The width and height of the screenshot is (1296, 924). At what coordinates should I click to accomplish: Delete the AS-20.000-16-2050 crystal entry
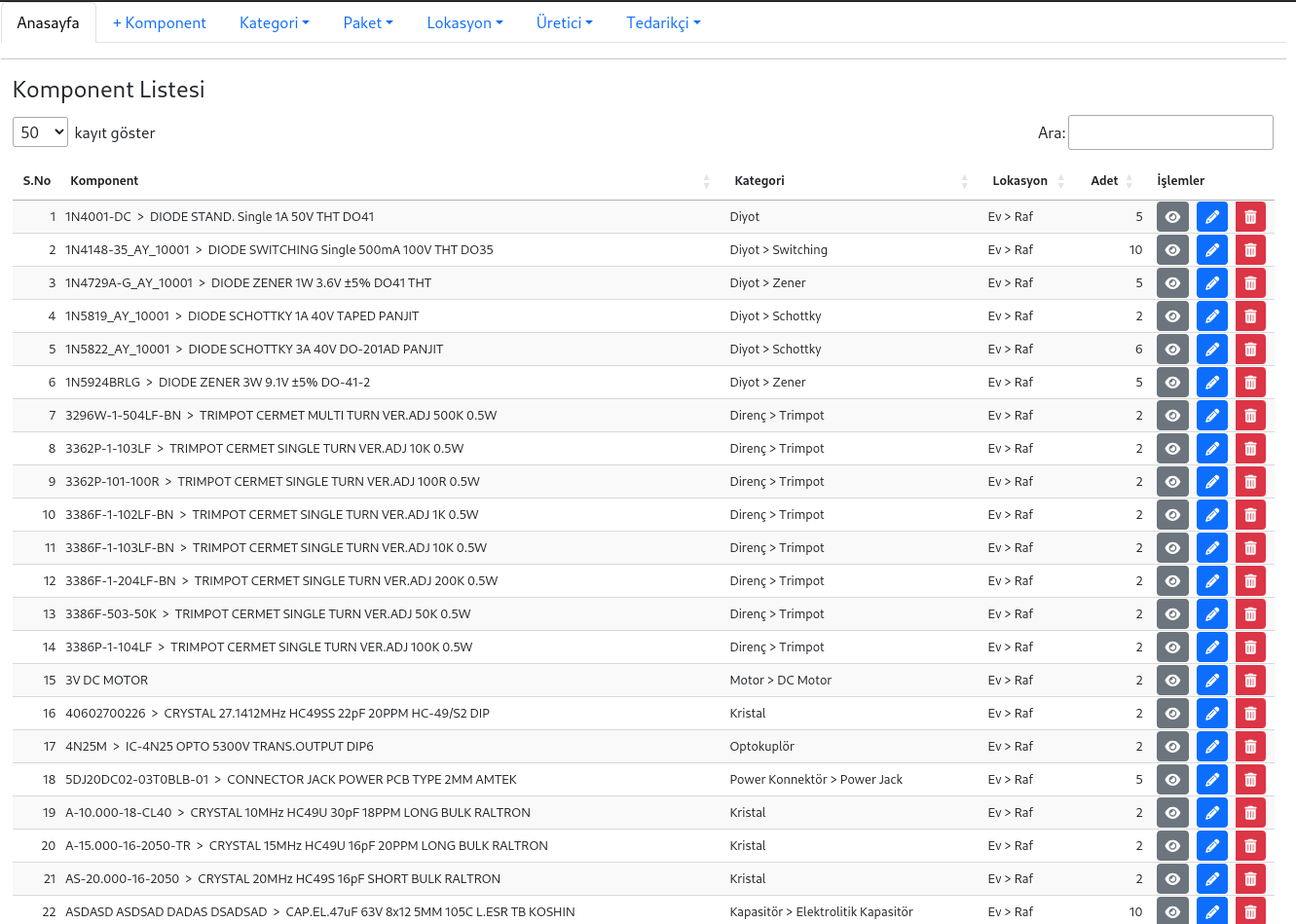pyautogui.click(x=1250, y=879)
